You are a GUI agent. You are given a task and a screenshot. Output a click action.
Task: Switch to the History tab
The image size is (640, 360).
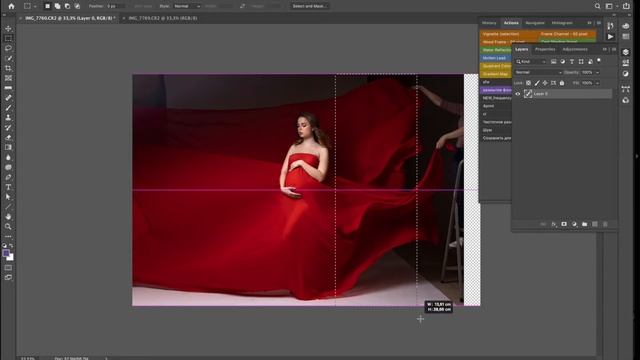coord(489,23)
